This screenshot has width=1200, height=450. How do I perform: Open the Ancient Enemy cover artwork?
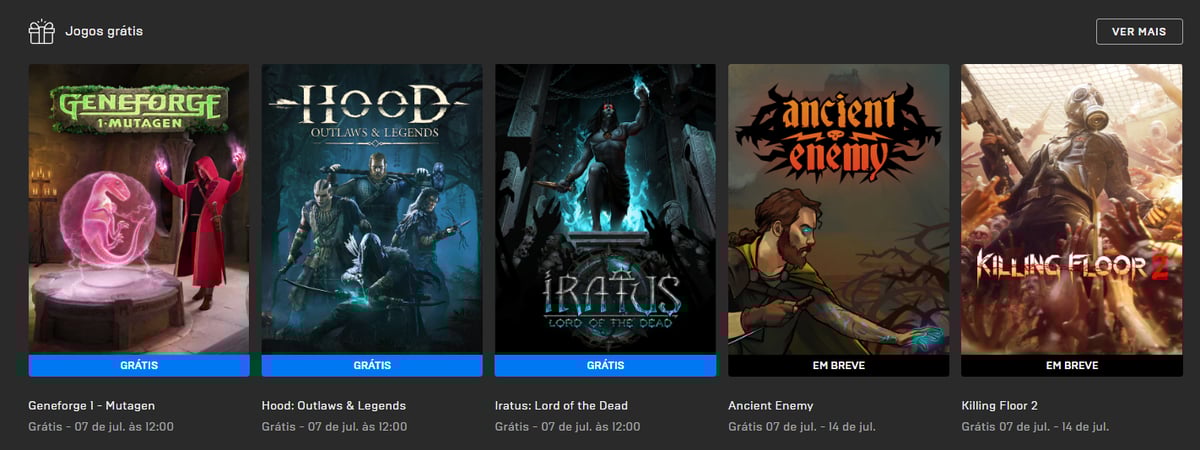[x=838, y=209]
